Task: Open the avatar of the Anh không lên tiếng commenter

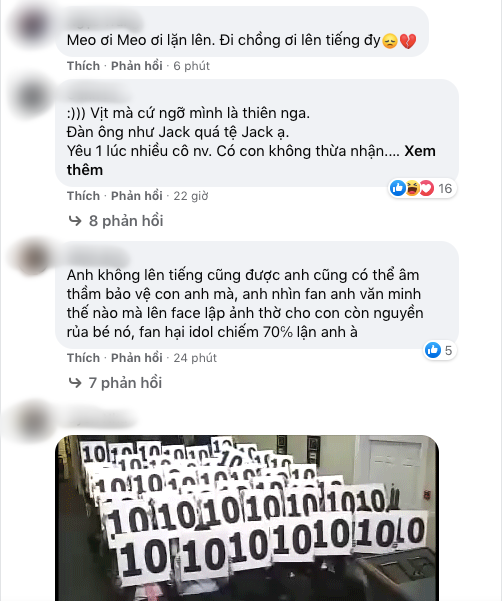Action: (x=32, y=259)
